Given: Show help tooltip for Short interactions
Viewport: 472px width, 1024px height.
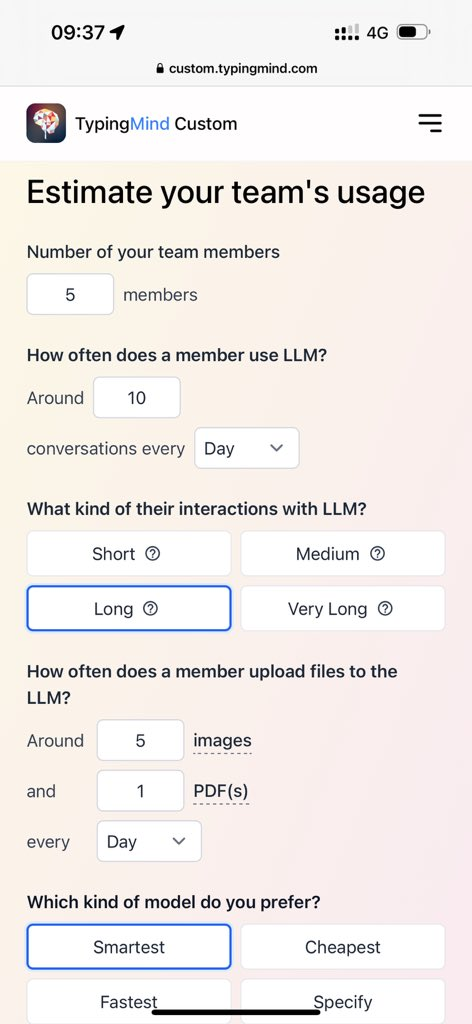Looking at the screenshot, I should point(153,554).
